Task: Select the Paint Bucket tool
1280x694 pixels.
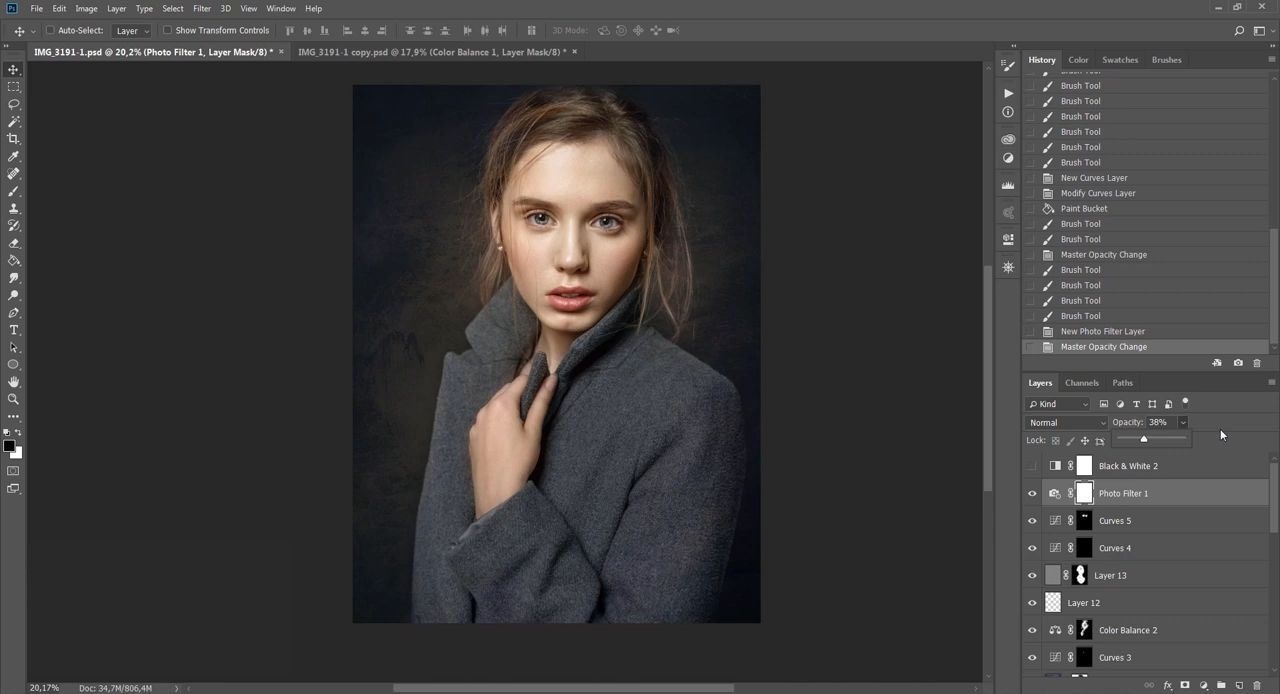Action: pyautogui.click(x=13, y=260)
